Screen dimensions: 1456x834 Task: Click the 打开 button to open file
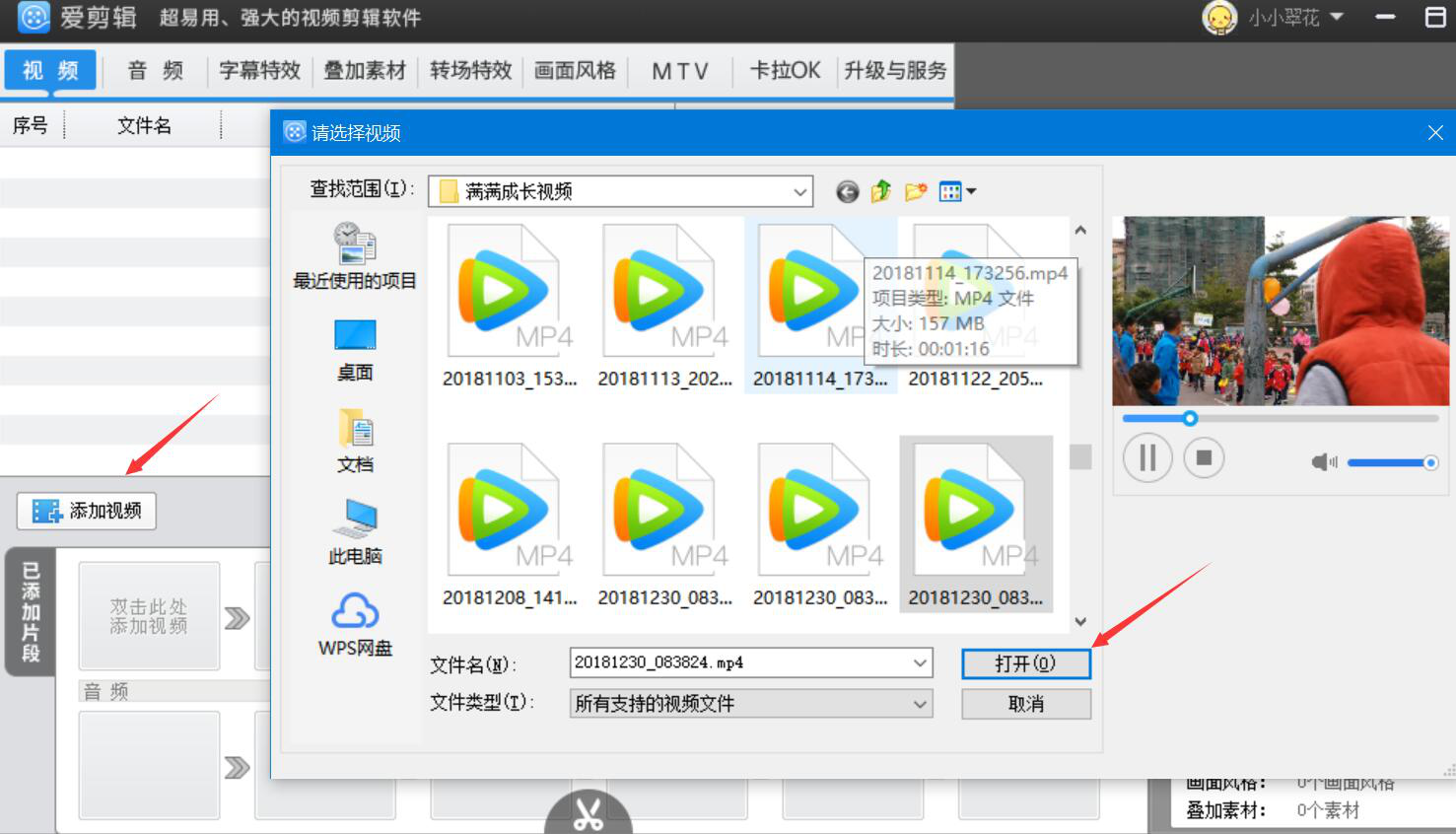tap(1025, 663)
